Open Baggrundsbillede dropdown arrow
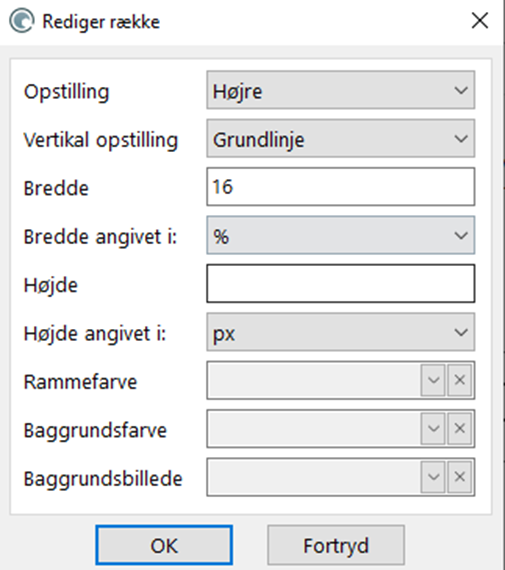The image size is (505, 570). point(433,477)
